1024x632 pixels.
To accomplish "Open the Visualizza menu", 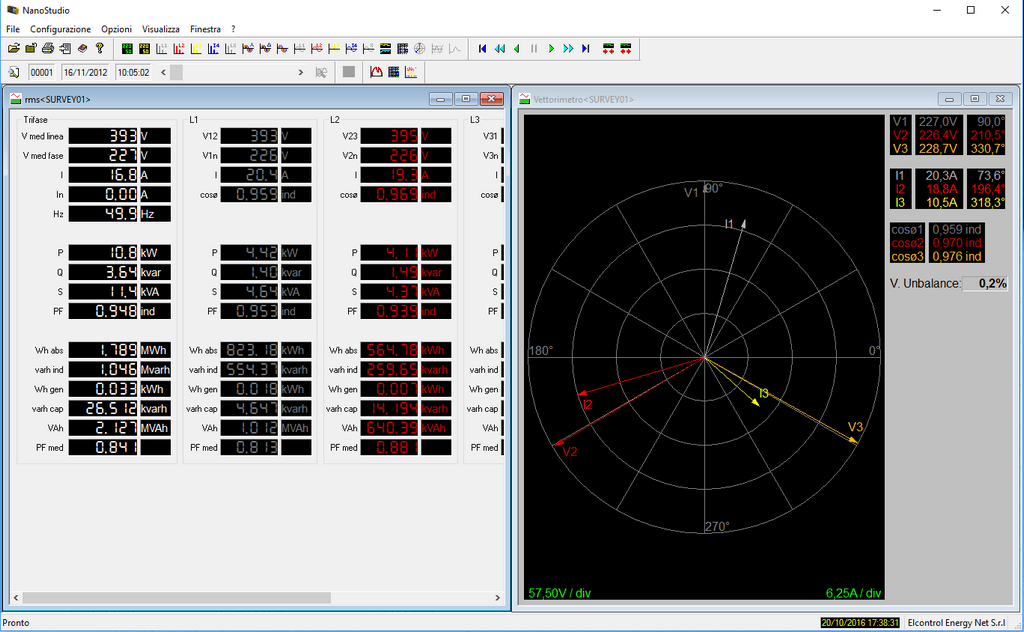I will (161, 29).
